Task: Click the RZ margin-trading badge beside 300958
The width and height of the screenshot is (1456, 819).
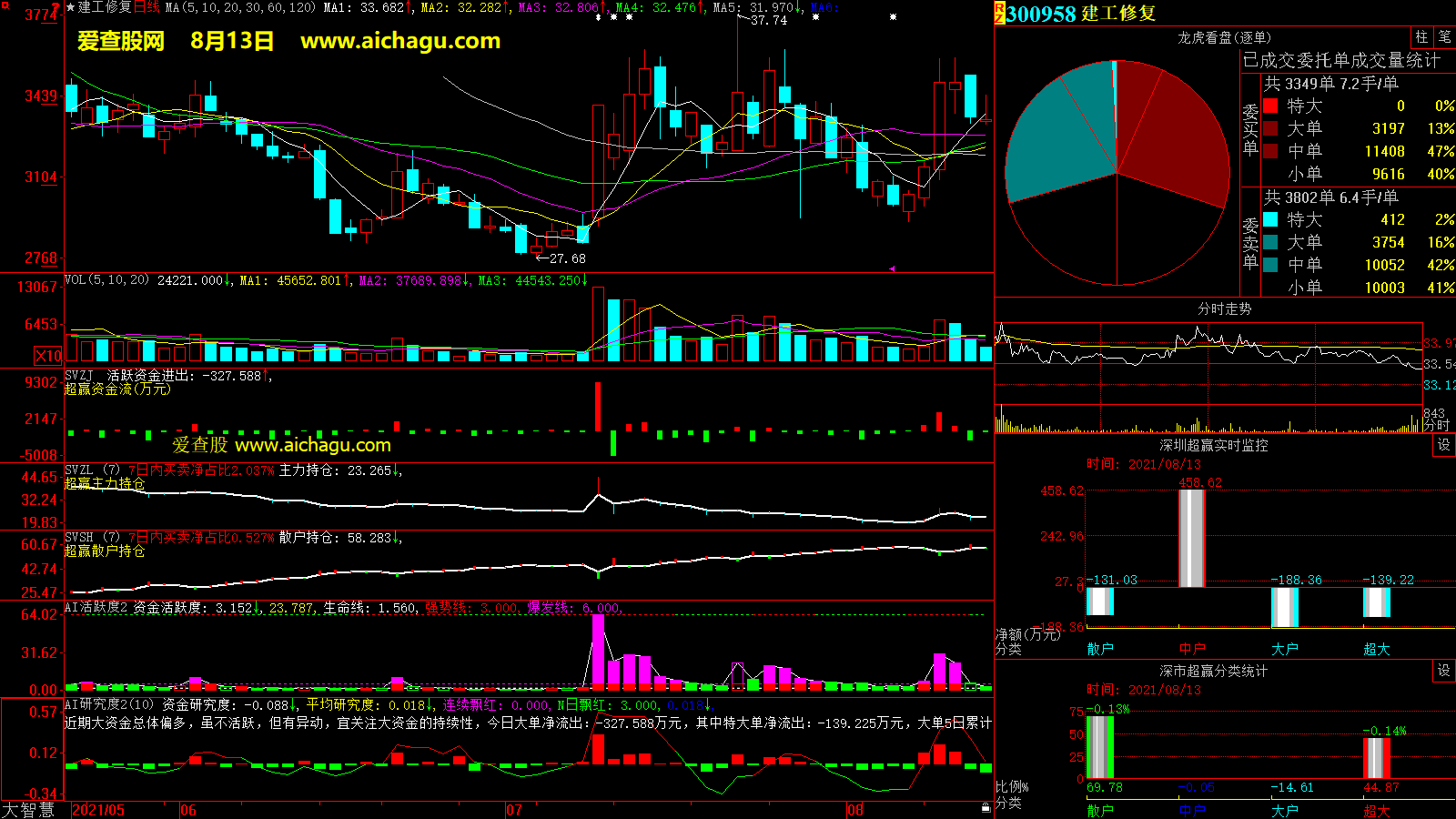Action: 999,13
